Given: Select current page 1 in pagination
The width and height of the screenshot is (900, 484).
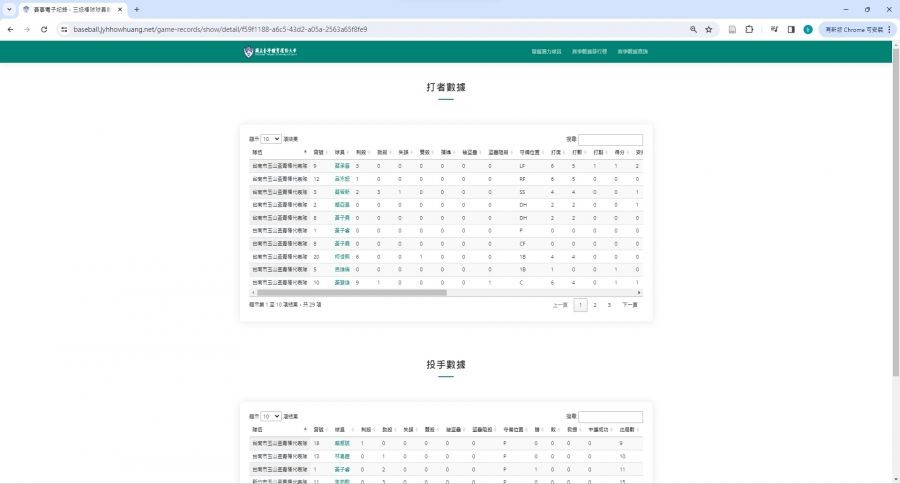Looking at the screenshot, I should pyautogui.click(x=580, y=305).
